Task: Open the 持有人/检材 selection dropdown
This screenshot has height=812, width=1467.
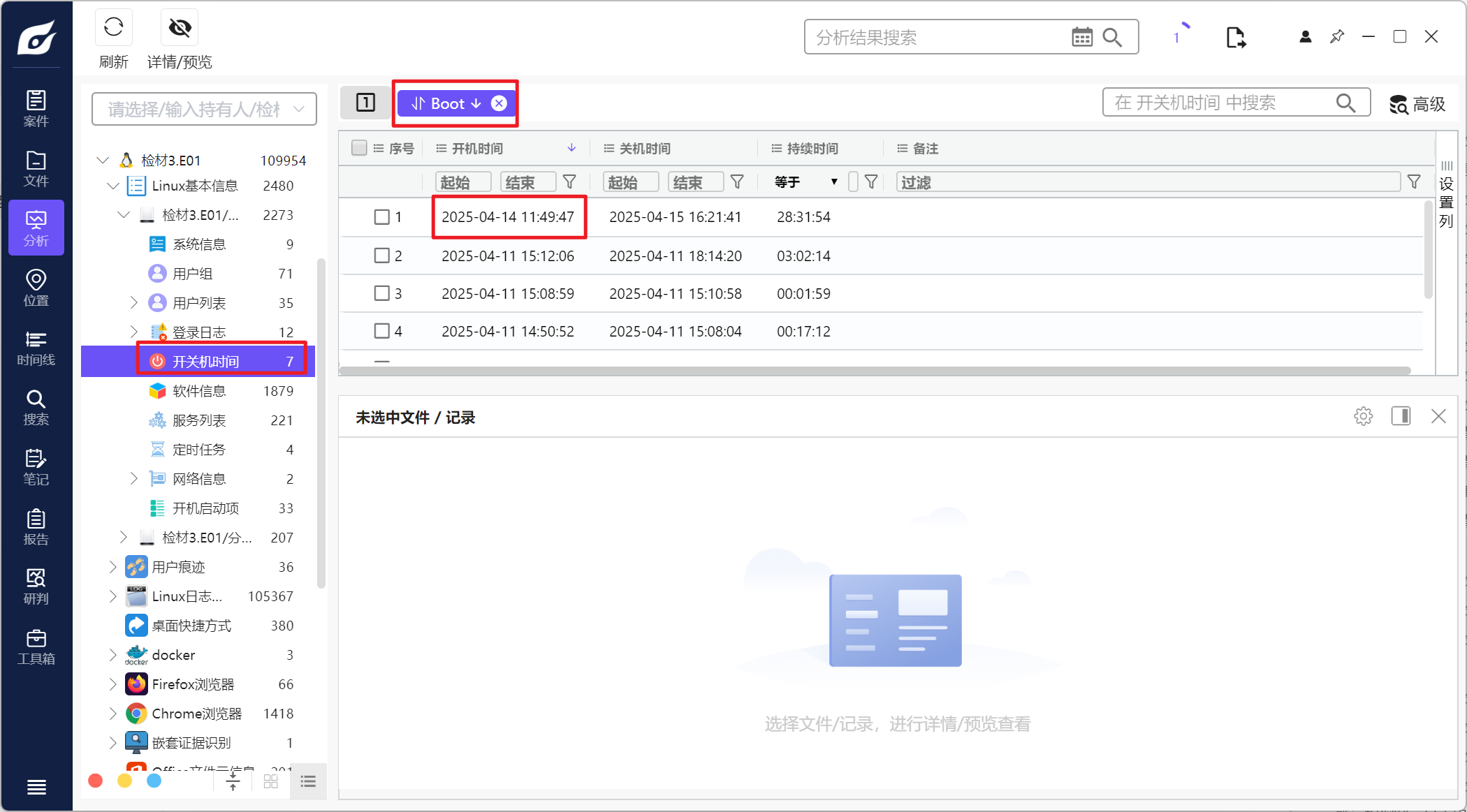Action: click(x=204, y=109)
